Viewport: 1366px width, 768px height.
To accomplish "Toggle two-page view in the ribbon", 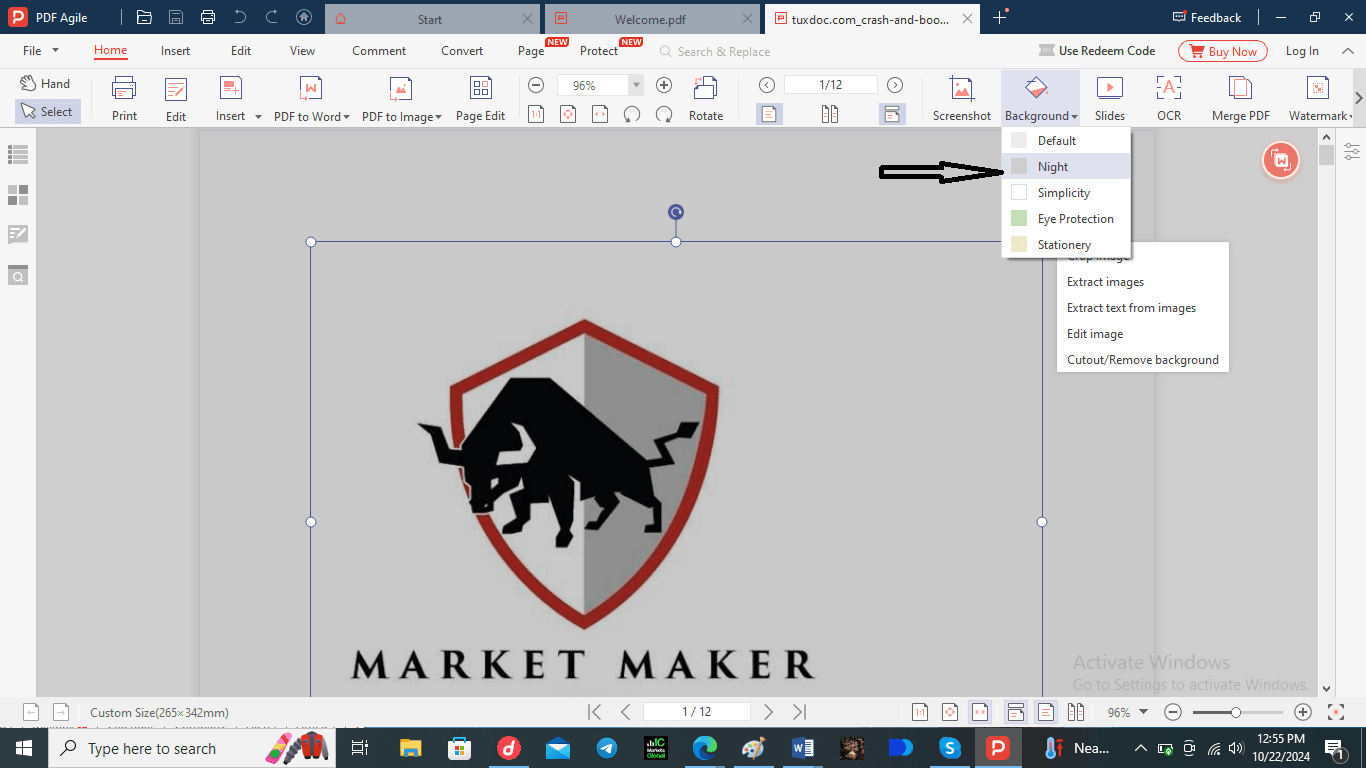I will tap(829, 114).
